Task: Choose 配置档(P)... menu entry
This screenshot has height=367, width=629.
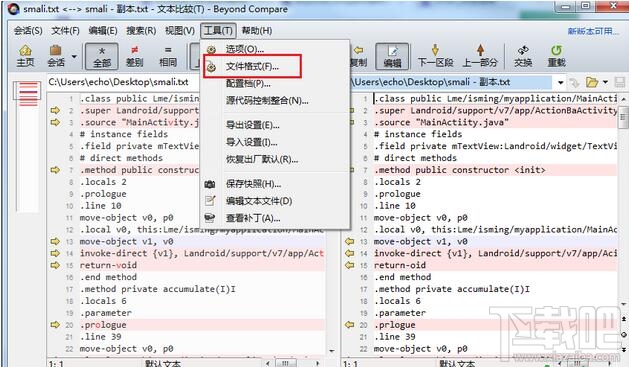Action: 275,83
